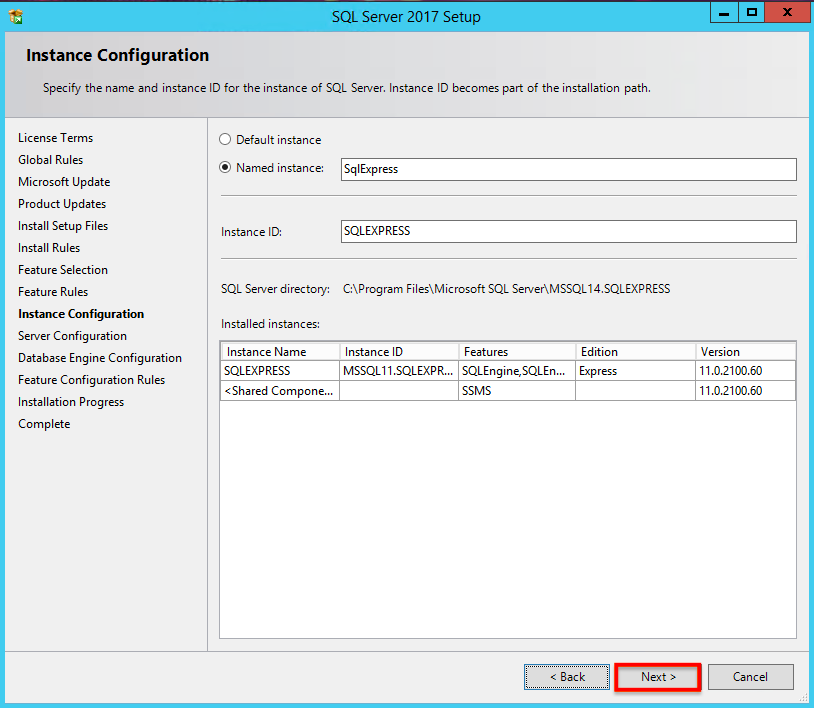The width and height of the screenshot is (814, 708).
Task: Sort by Instance Name column header
Action: [x=280, y=351]
